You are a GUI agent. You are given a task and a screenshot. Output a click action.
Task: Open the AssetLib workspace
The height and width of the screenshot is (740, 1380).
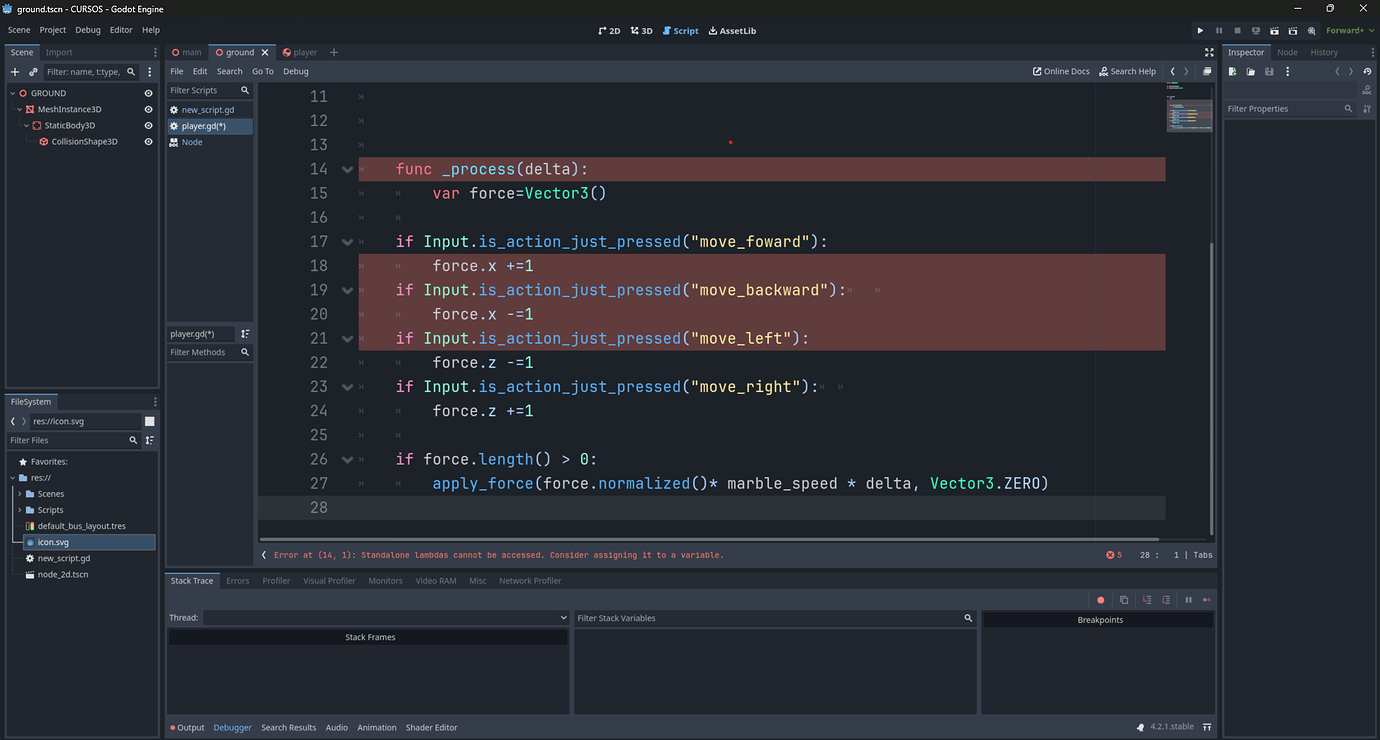732,30
